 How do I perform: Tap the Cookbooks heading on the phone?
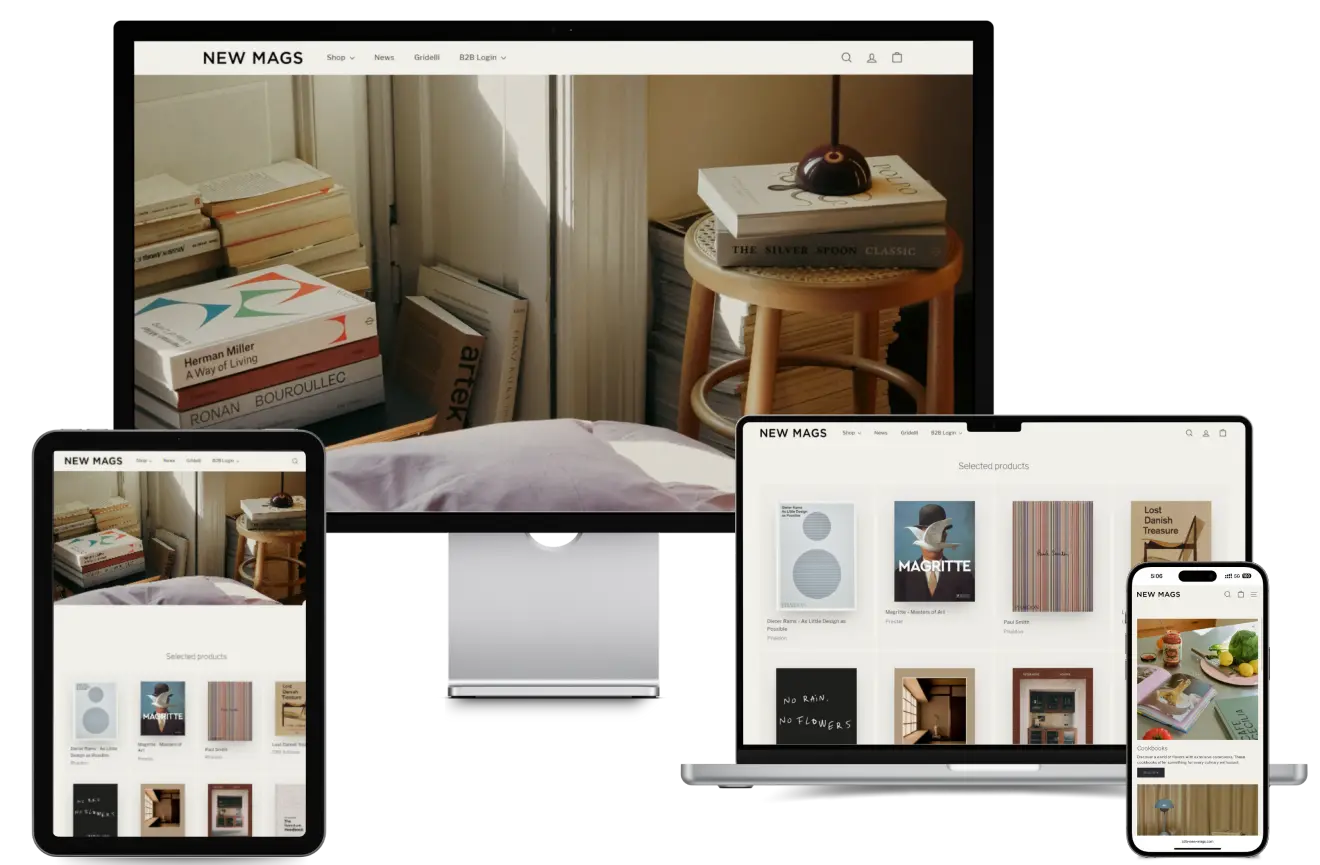coord(1152,748)
